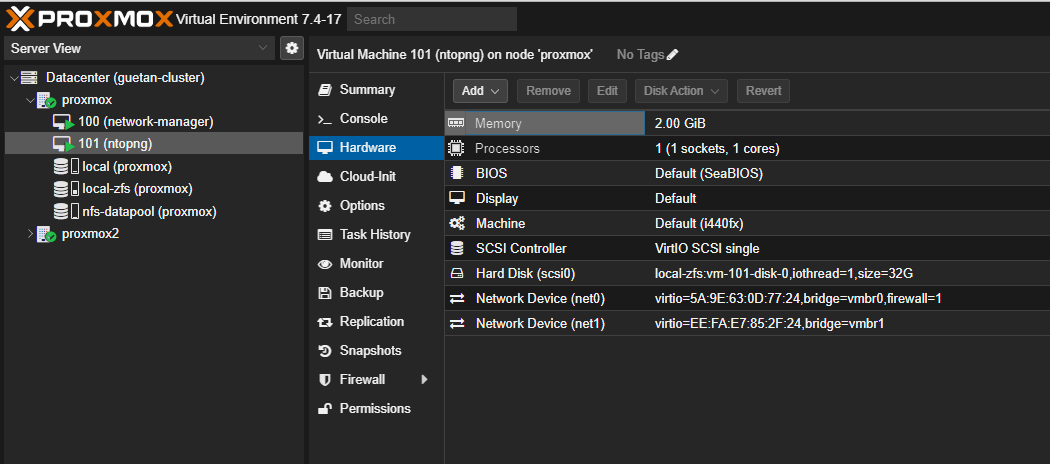Screen dimensions: 1050x464
Task: Click the Search input field
Action: pos(432,19)
